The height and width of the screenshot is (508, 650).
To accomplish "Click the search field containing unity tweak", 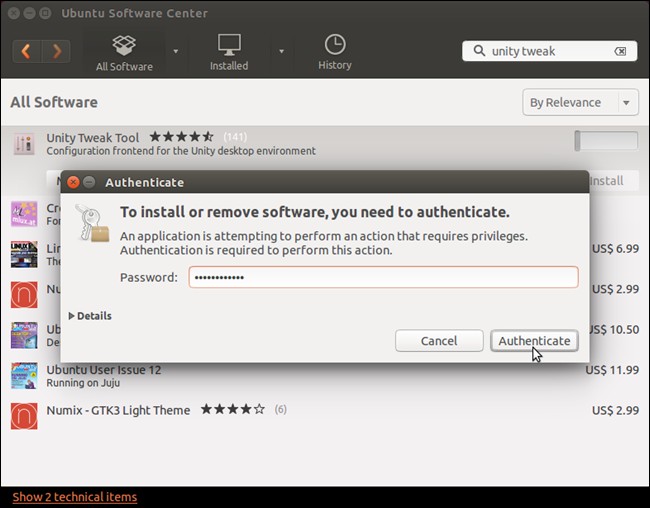I will click(550, 51).
